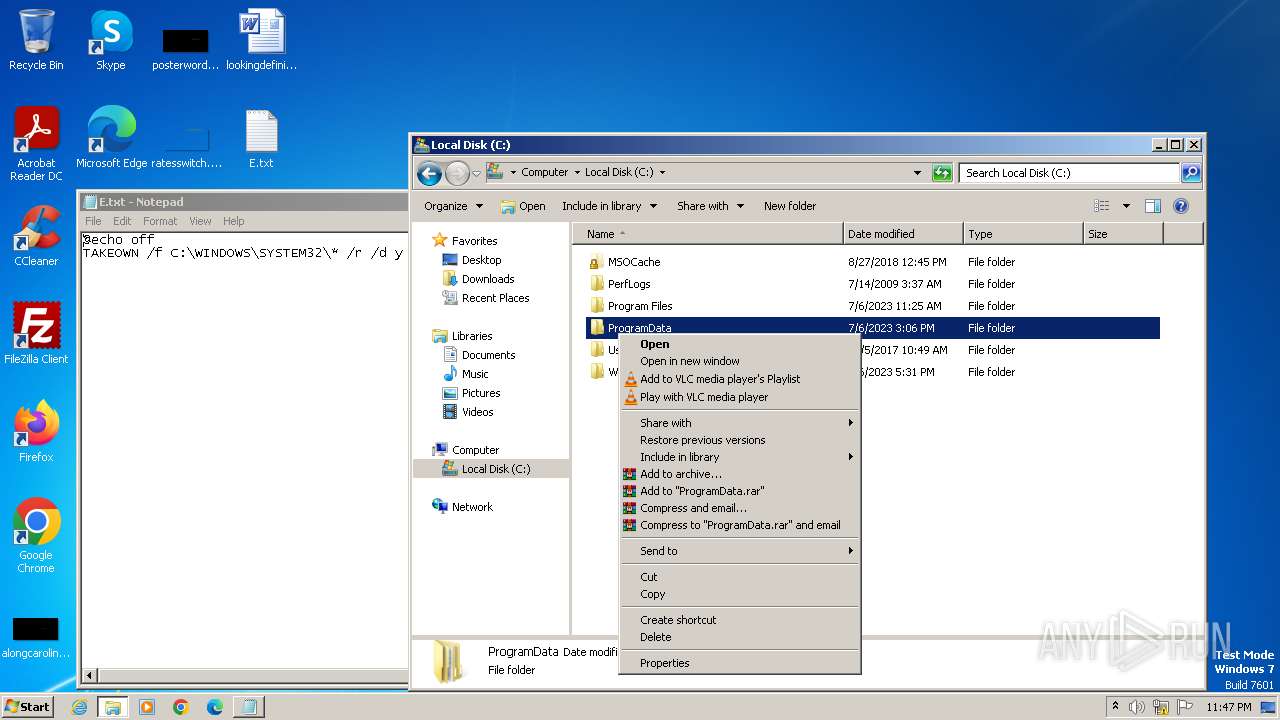The width and height of the screenshot is (1280, 720).
Task: Click the Open button in Explorer toolbar
Action: (x=523, y=206)
